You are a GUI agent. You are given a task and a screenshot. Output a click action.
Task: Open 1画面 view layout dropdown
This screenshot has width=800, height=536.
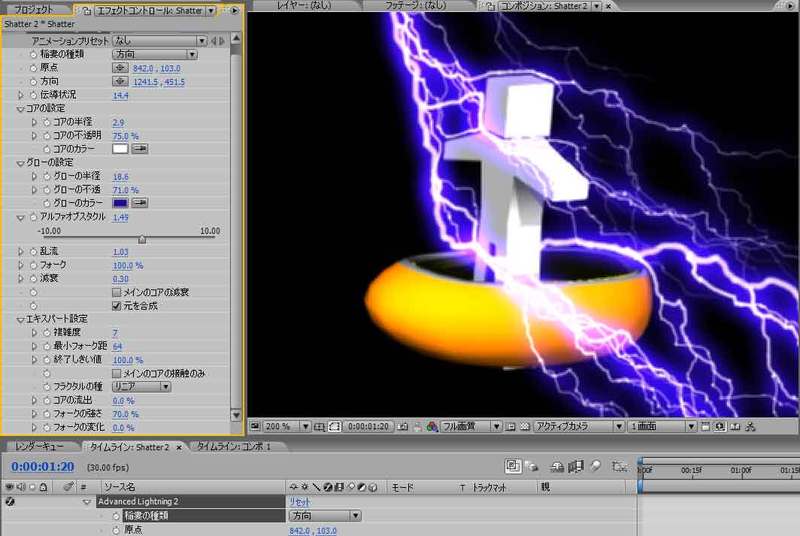coord(662,426)
